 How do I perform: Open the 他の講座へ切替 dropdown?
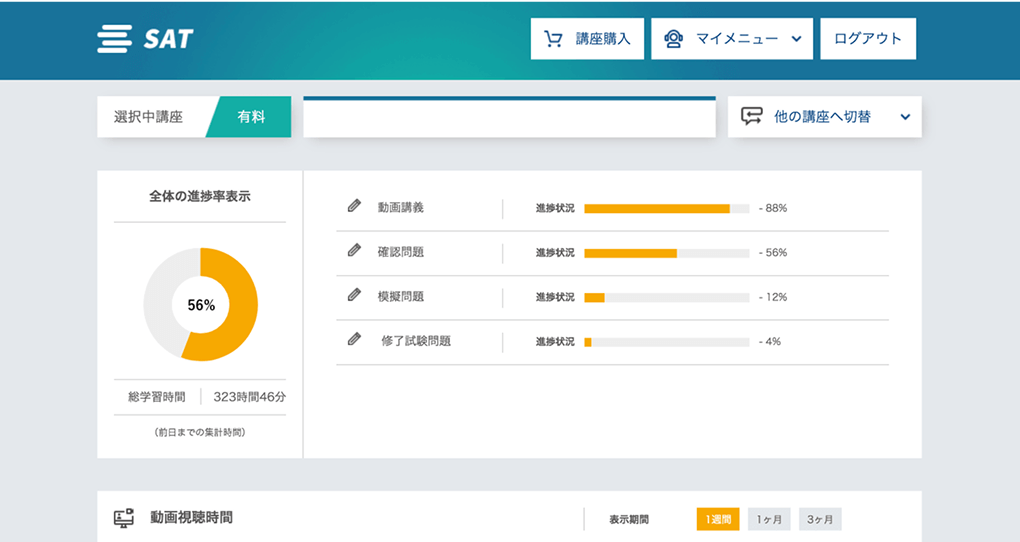coord(905,117)
